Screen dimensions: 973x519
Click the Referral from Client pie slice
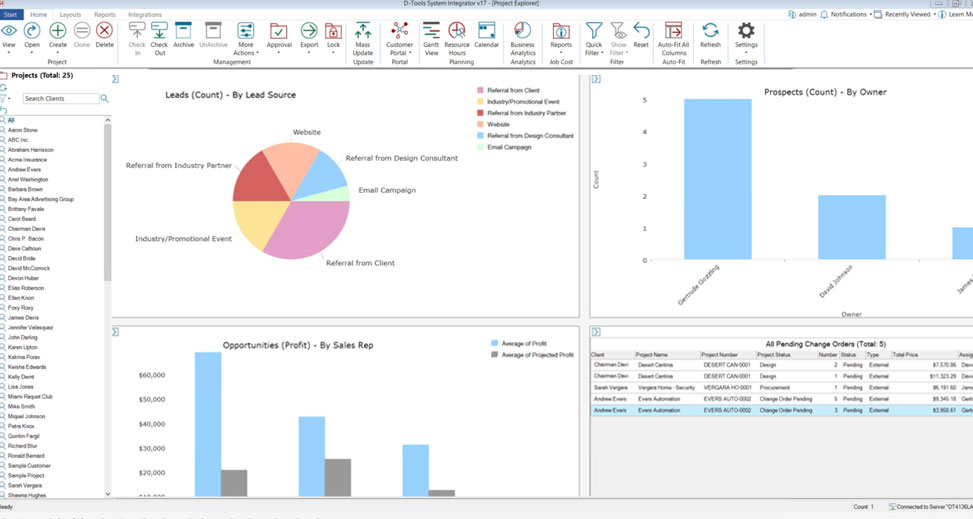[307, 227]
